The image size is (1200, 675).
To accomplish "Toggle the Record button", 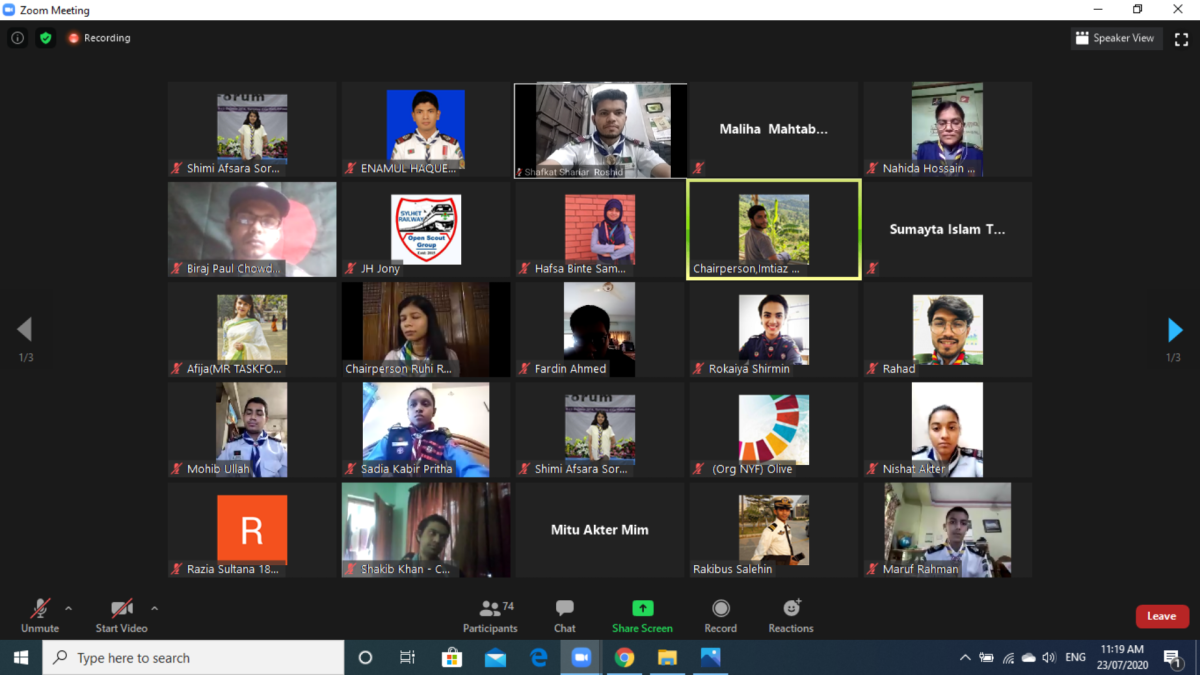I will pos(720,615).
